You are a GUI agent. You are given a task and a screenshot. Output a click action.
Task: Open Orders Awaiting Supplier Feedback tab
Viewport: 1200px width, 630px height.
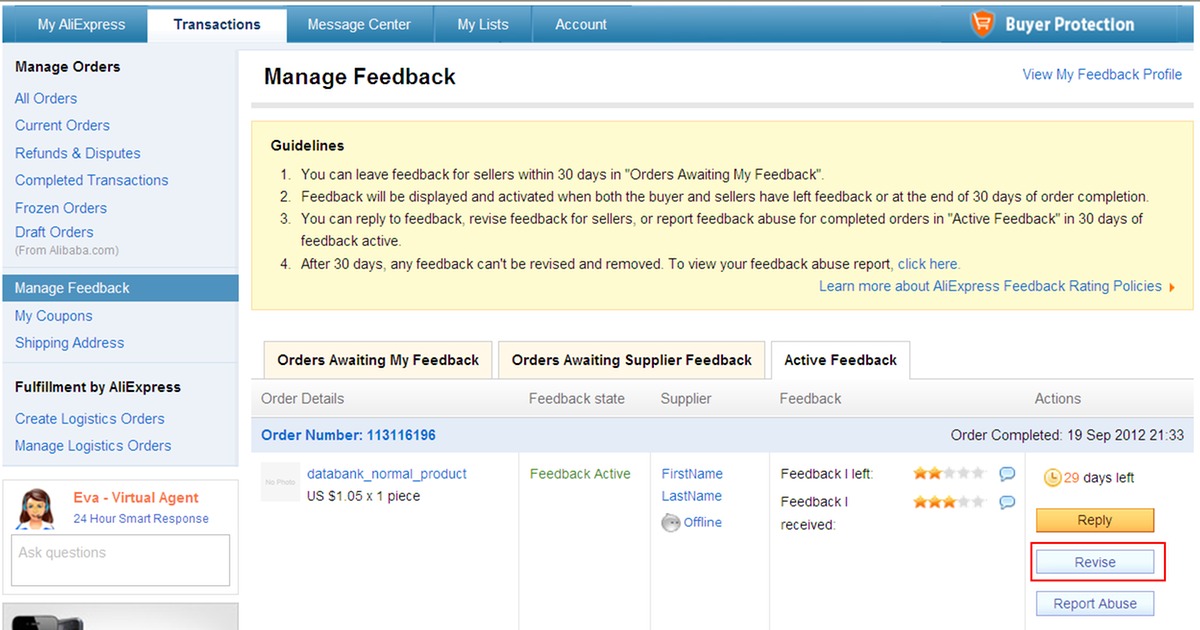[x=631, y=360]
